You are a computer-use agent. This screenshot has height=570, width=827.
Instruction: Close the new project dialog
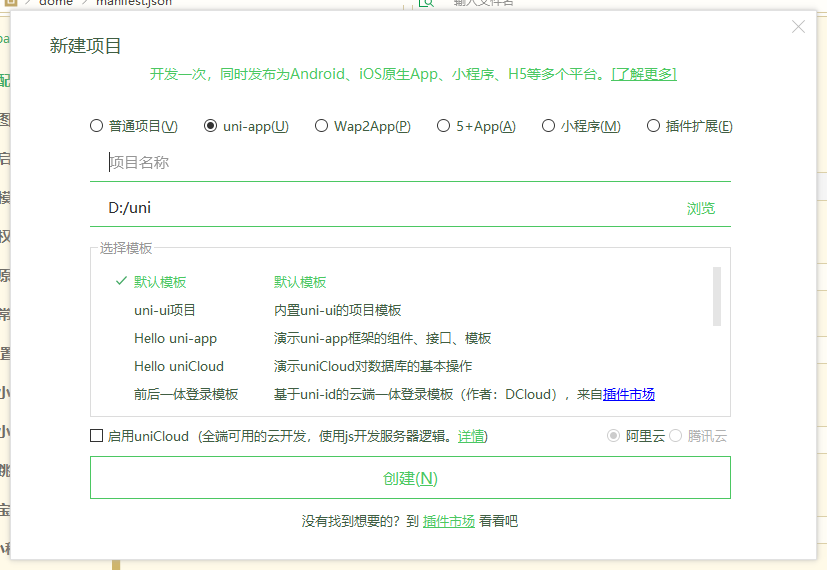click(798, 27)
